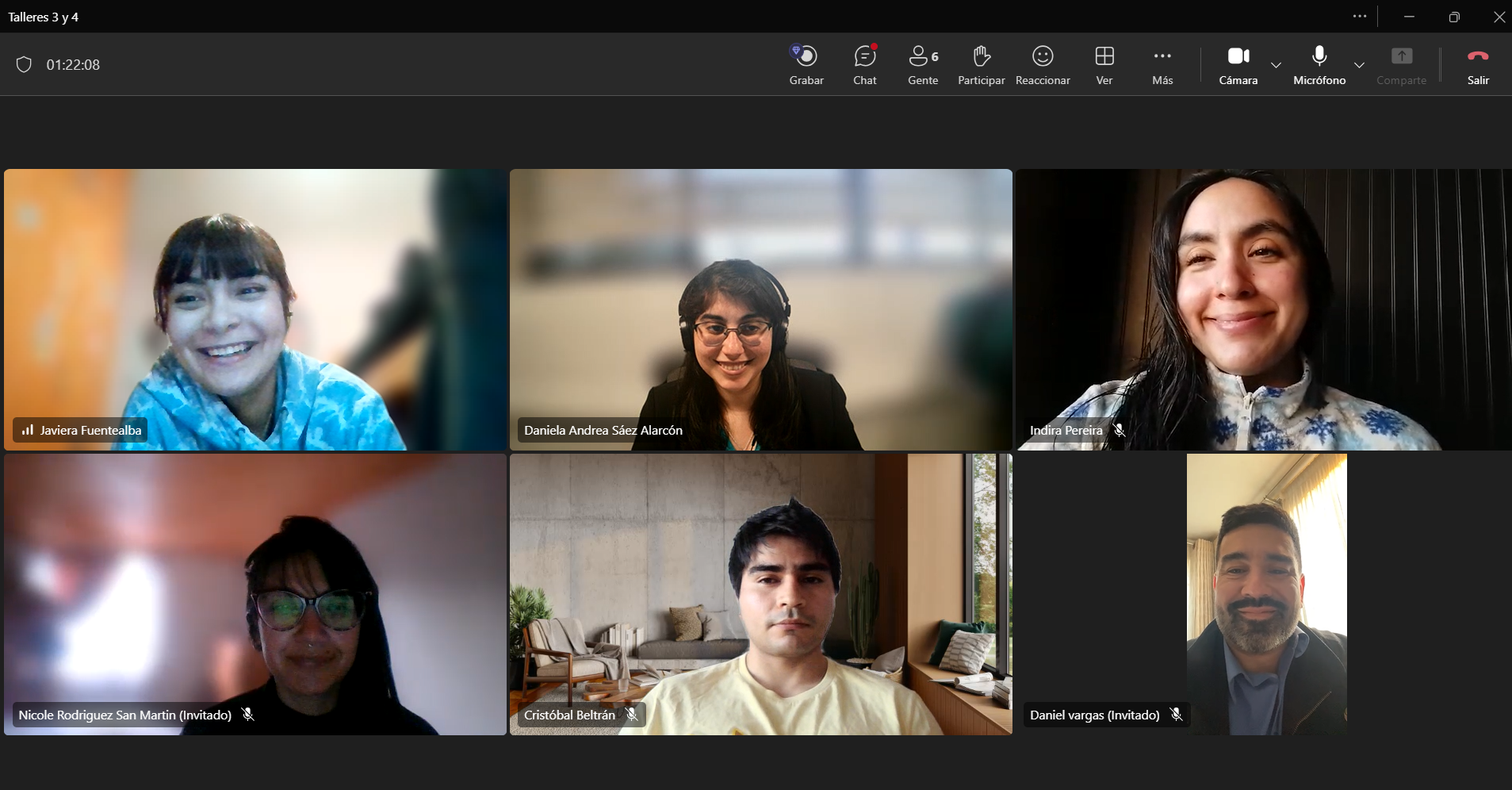Expand the microphone options chevron
This screenshot has height=790, width=1512.
(x=1359, y=65)
